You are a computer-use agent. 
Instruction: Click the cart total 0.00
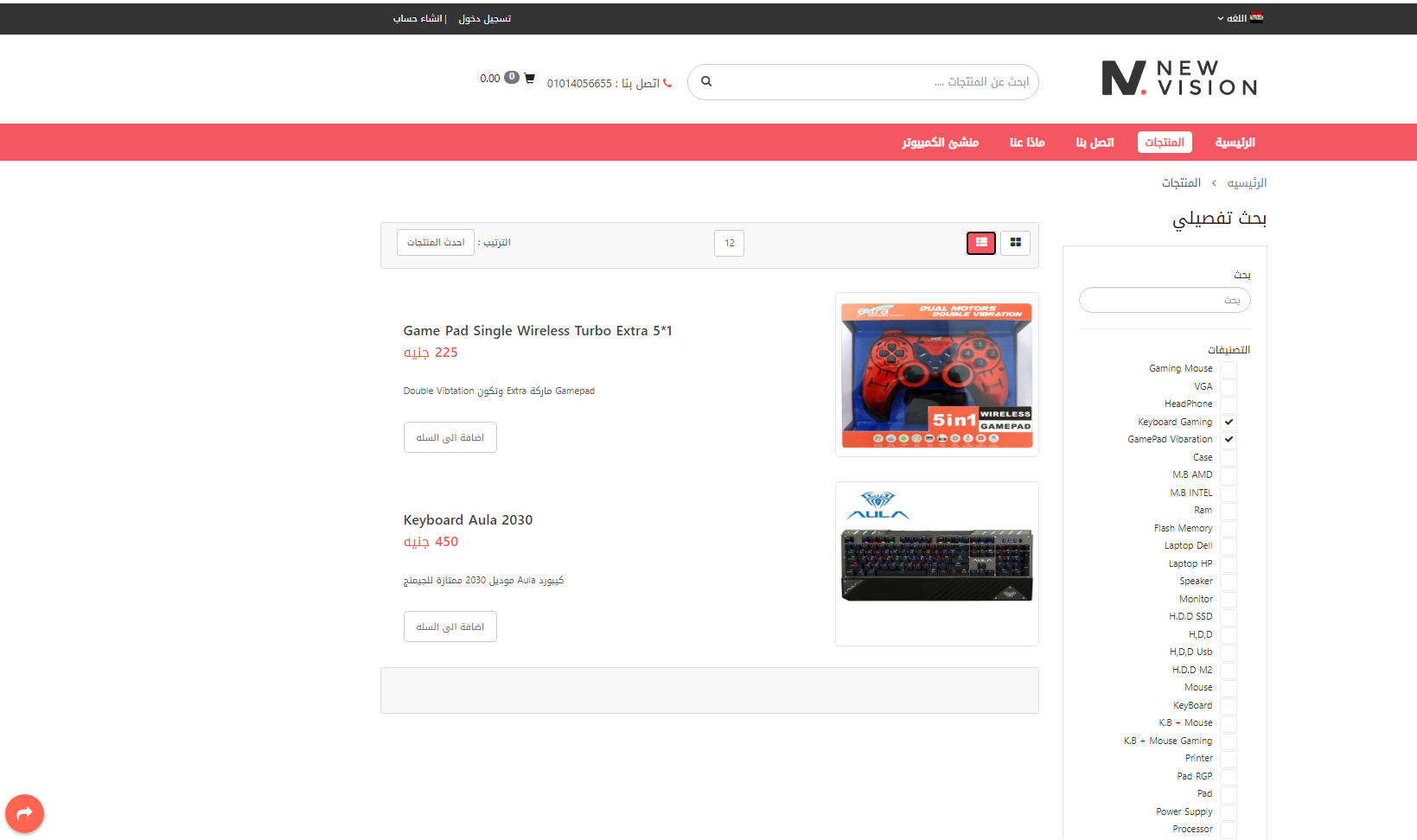(490, 79)
